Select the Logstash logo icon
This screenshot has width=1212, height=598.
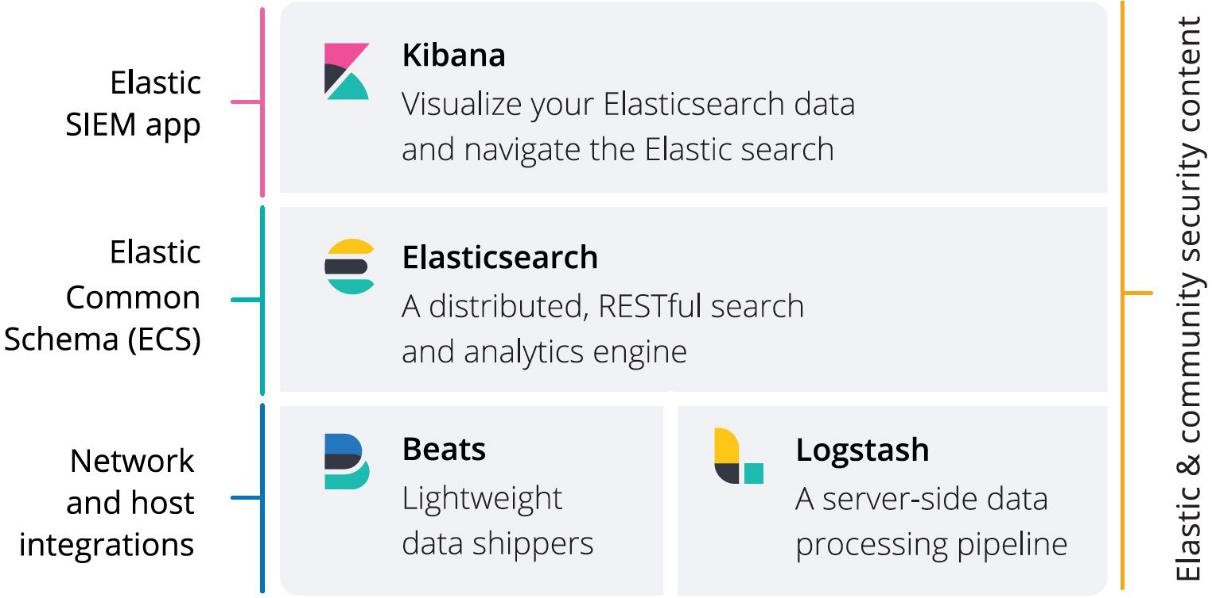point(738,457)
